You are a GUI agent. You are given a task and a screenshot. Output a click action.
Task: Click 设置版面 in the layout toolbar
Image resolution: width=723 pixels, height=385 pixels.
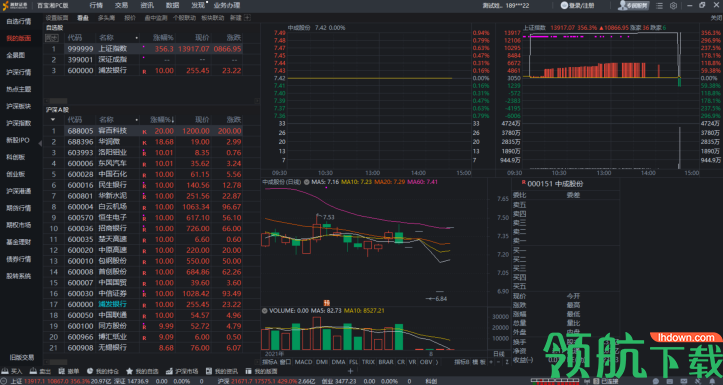click(57, 18)
